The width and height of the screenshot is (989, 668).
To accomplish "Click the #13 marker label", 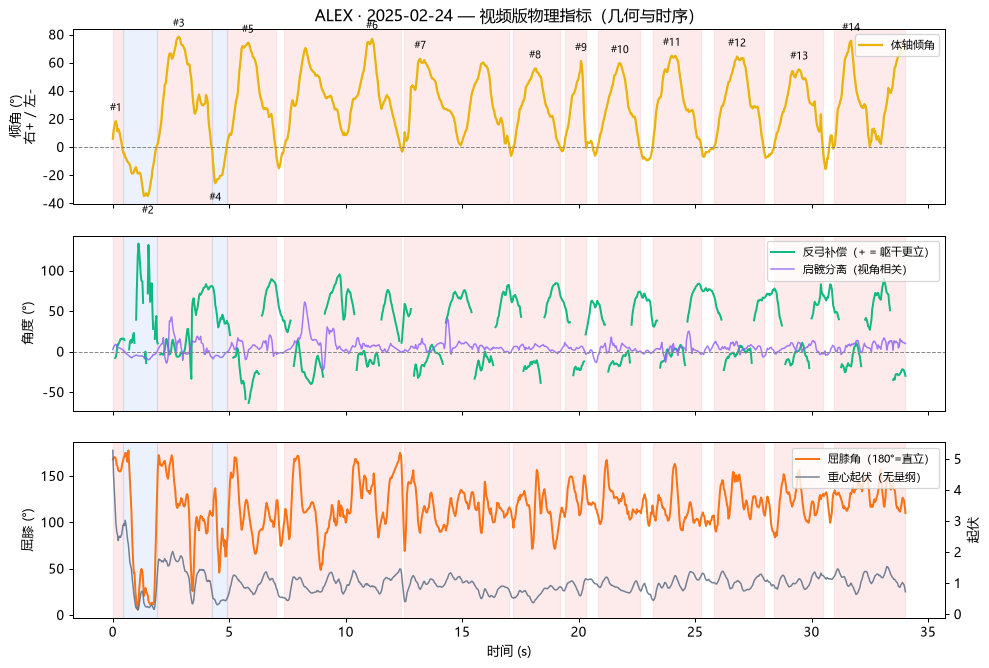I will 799,56.
